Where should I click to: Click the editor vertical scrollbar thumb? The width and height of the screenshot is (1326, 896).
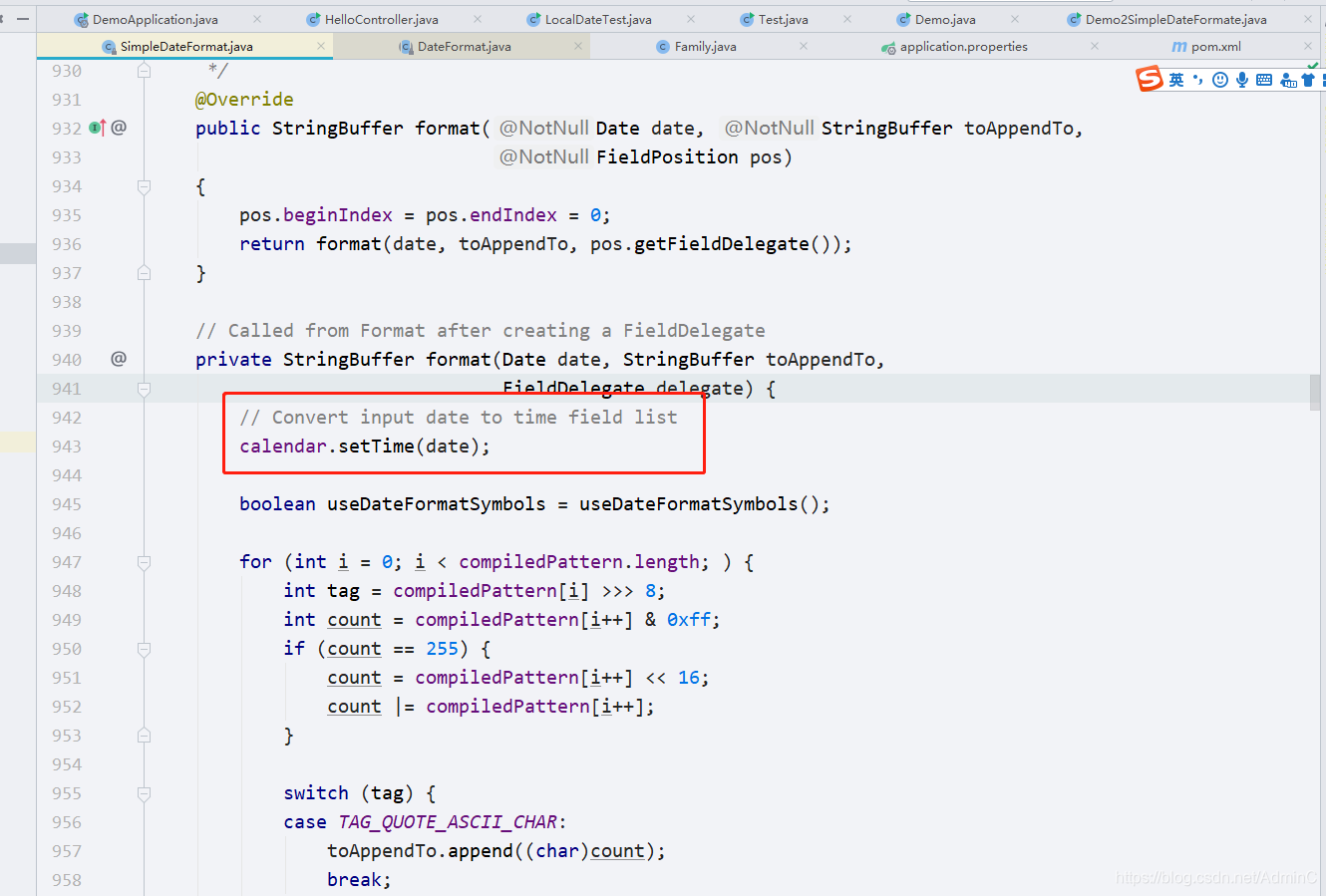(x=1315, y=393)
